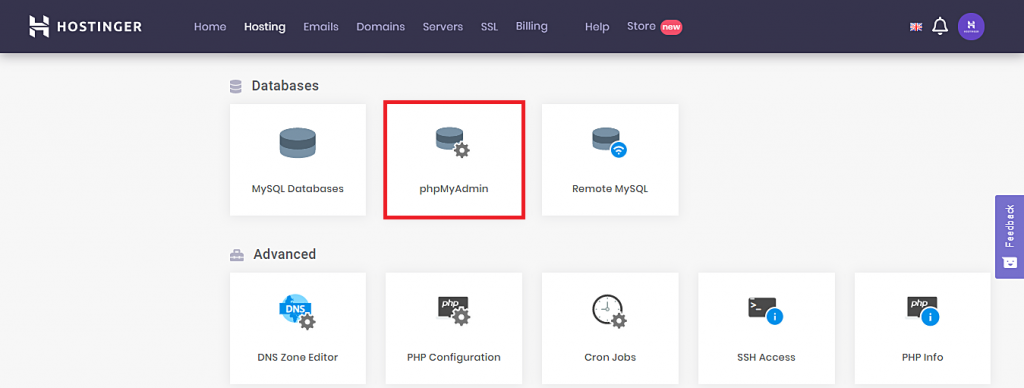Open the notifications bell
The width and height of the screenshot is (1024, 388).
[940, 26]
